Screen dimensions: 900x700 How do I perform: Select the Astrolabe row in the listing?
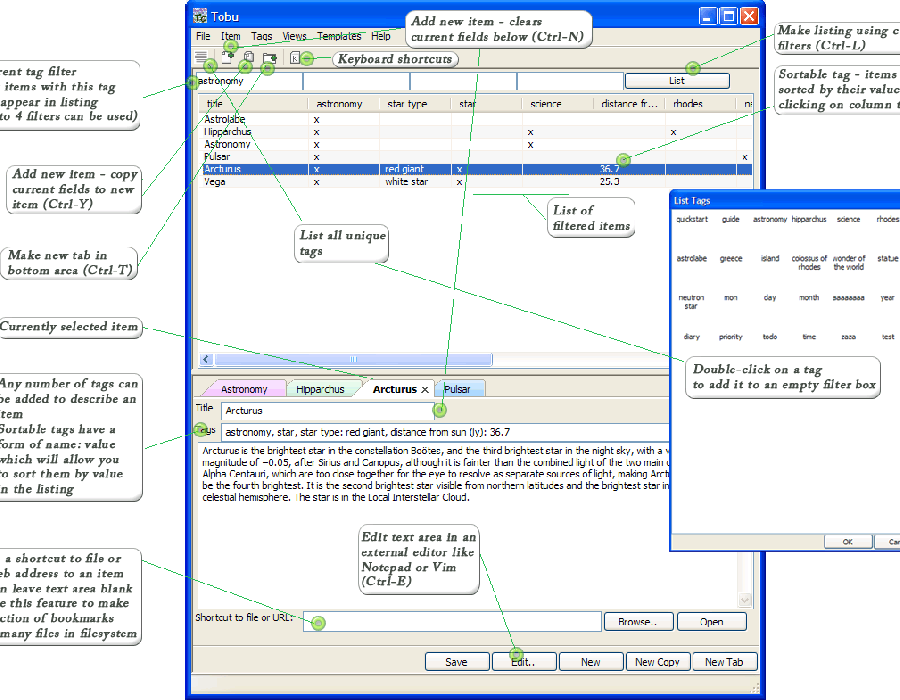[x=476, y=119]
